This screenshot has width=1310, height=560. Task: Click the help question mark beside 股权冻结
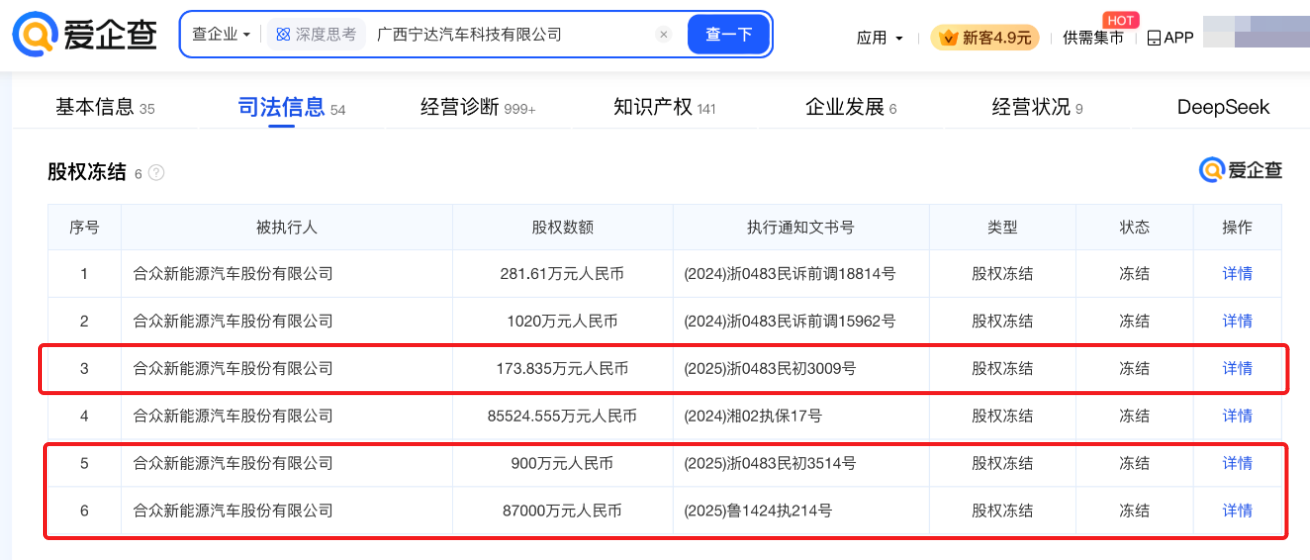point(156,173)
